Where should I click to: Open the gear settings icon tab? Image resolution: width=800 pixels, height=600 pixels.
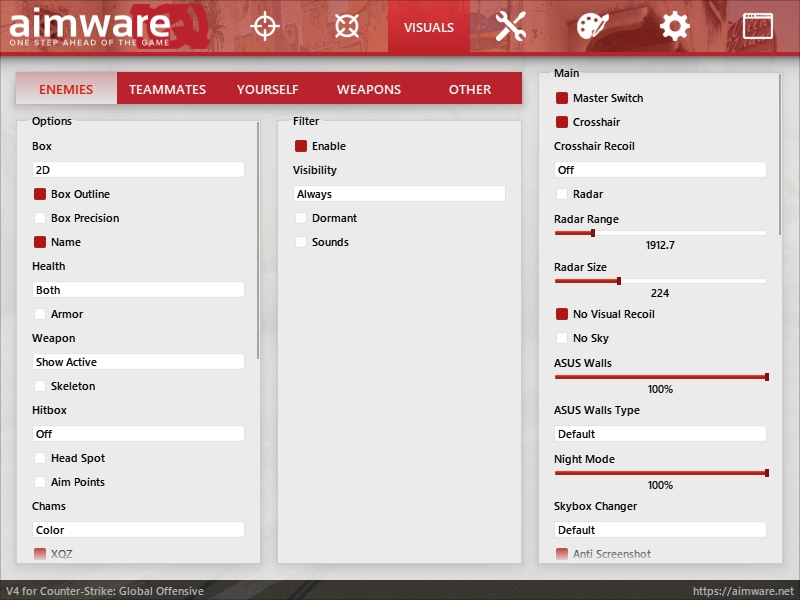[x=674, y=26]
